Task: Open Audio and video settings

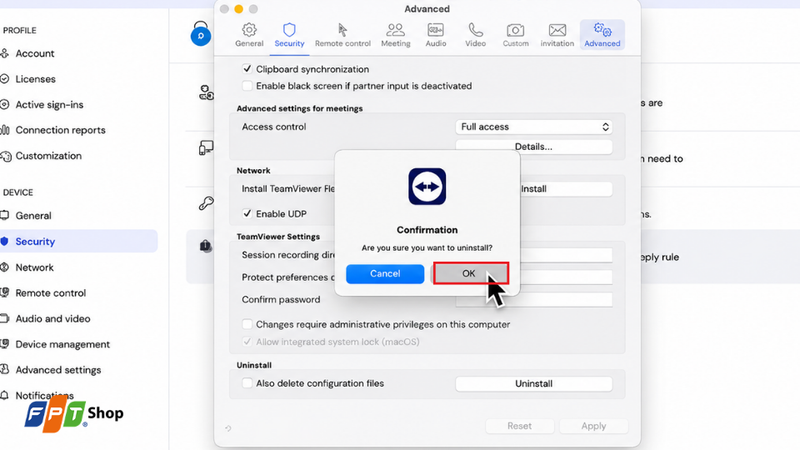Action: pyautogui.click(x=53, y=318)
